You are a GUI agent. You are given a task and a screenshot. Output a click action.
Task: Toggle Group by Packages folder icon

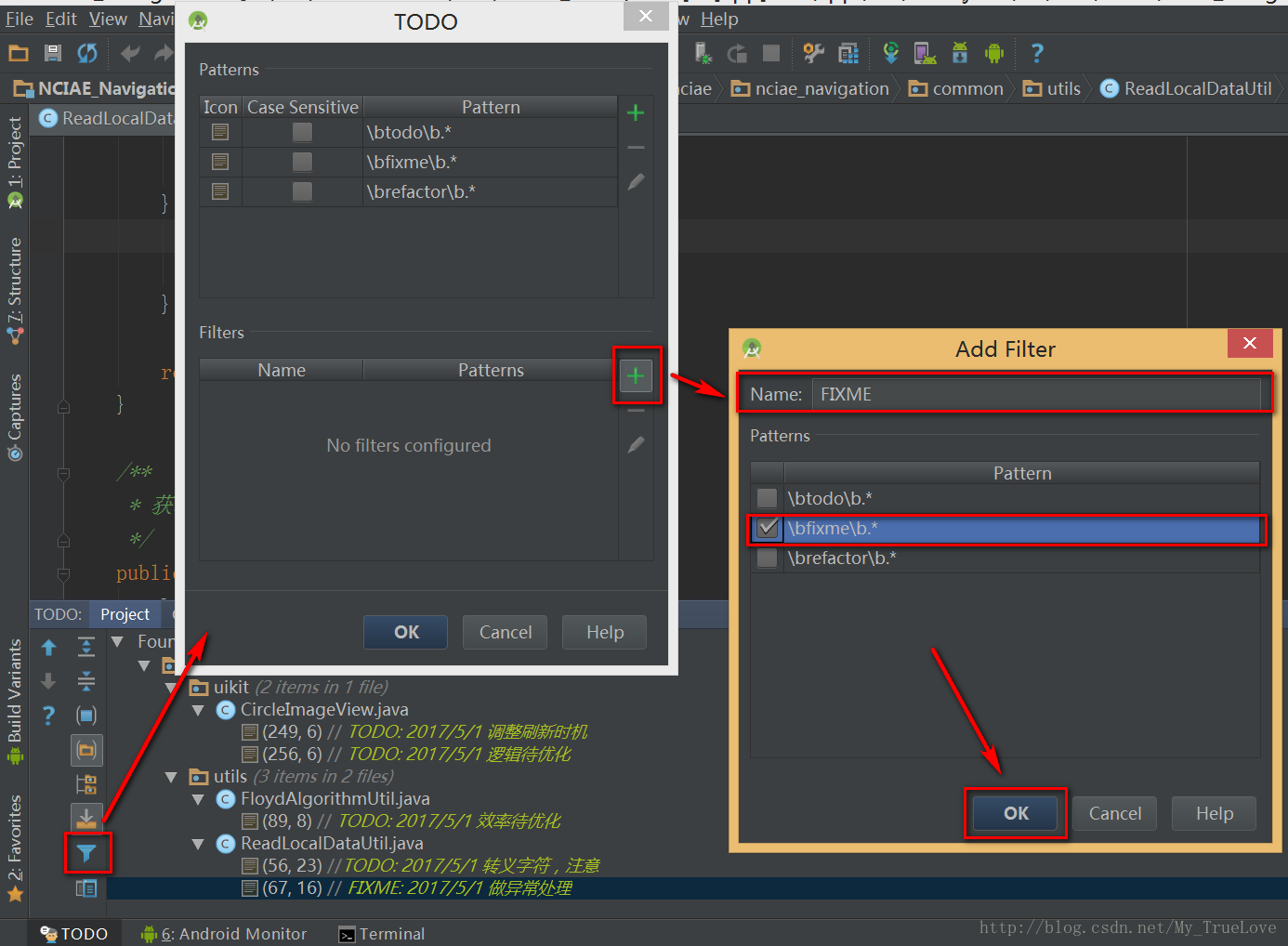86,749
